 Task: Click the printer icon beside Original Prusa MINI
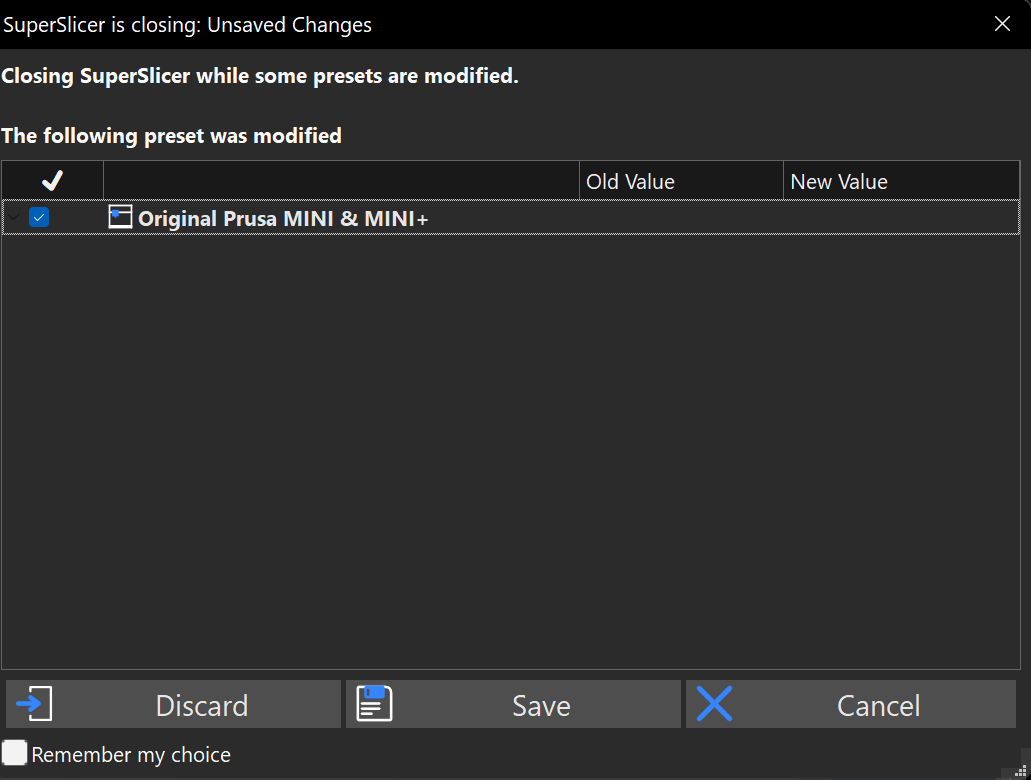pos(120,217)
